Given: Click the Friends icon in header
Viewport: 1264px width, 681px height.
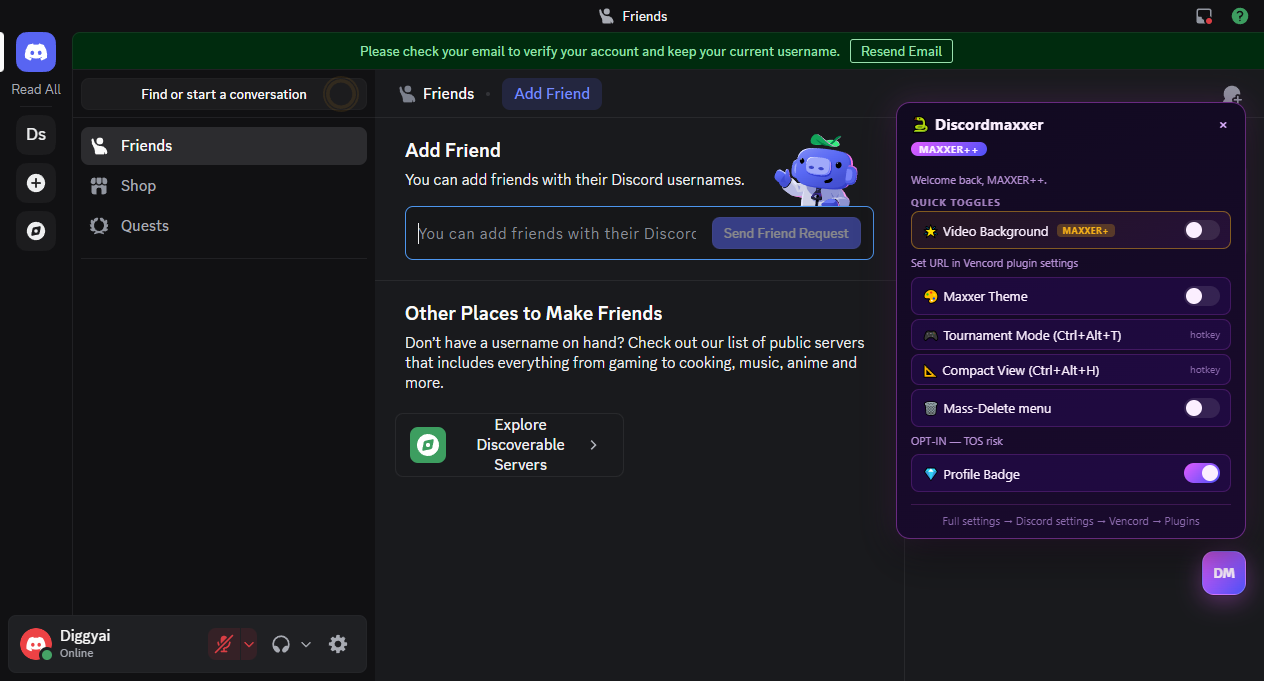Looking at the screenshot, I should [407, 94].
